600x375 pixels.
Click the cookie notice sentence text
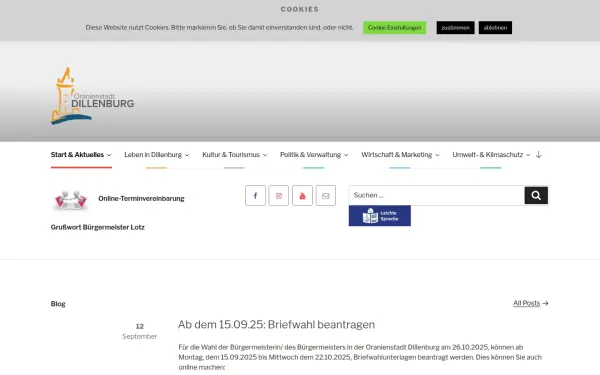click(219, 28)
